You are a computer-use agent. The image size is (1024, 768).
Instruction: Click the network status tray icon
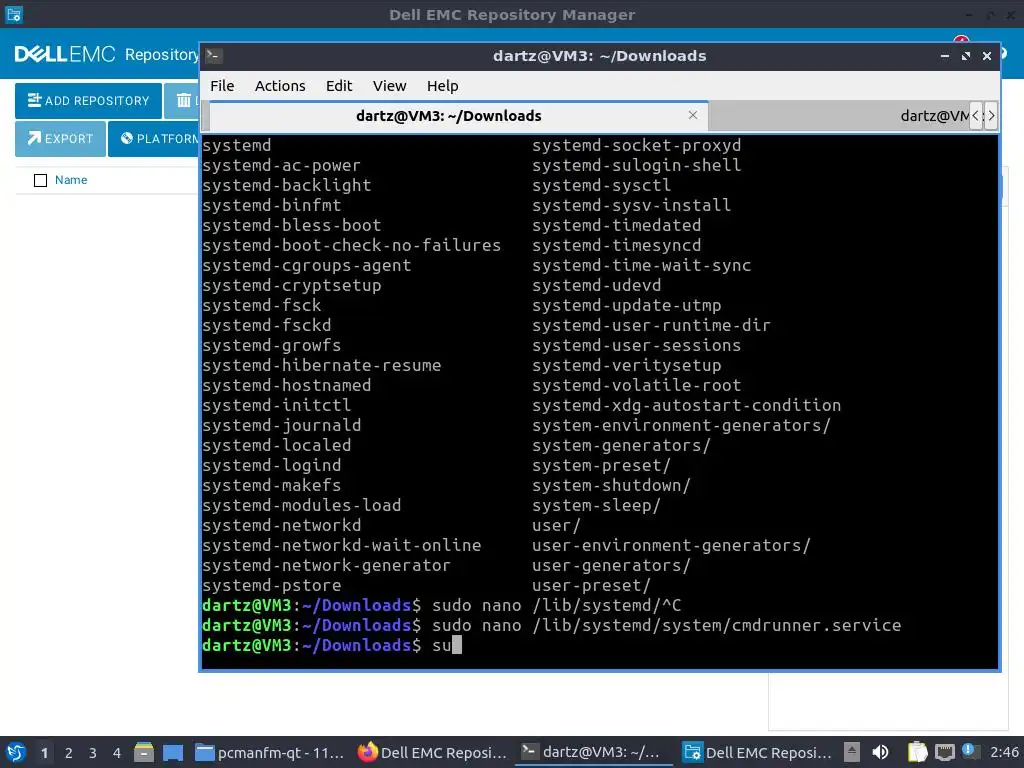tap(944, 752)
